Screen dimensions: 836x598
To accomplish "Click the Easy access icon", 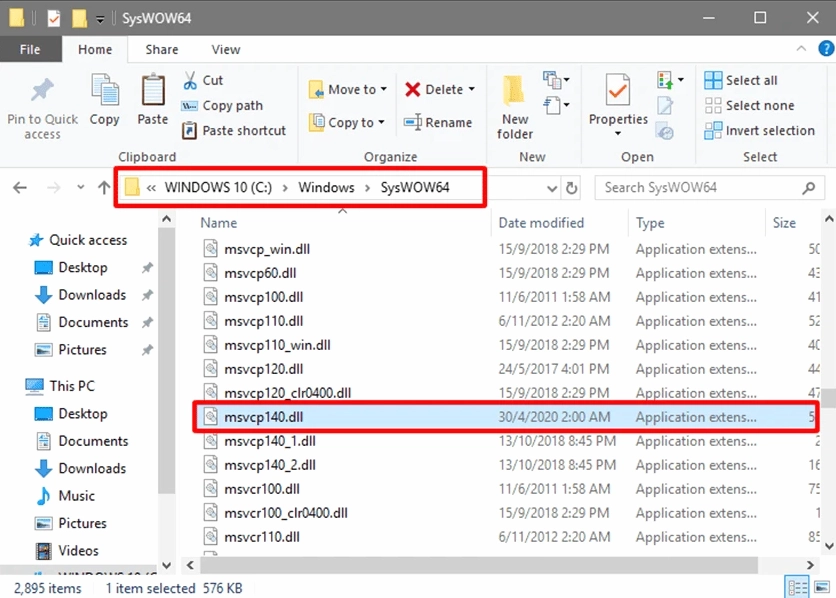I will click(x=552, y=105).
